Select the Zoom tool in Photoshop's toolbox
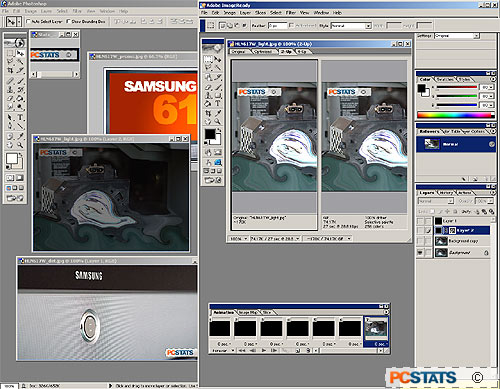Viewport: 500px width, 389px height. click(20, 145)
